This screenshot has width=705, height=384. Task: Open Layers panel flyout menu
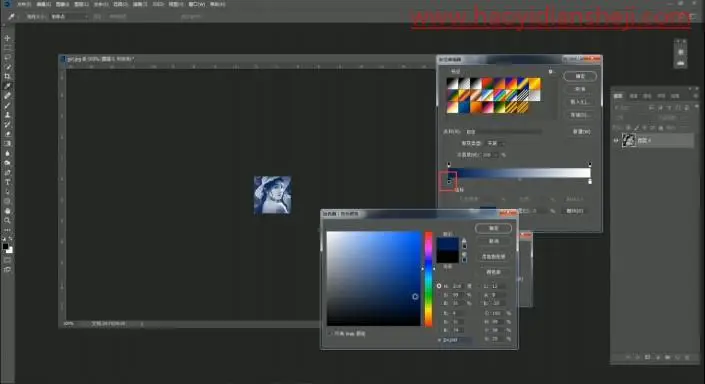[x=695, y=96]
